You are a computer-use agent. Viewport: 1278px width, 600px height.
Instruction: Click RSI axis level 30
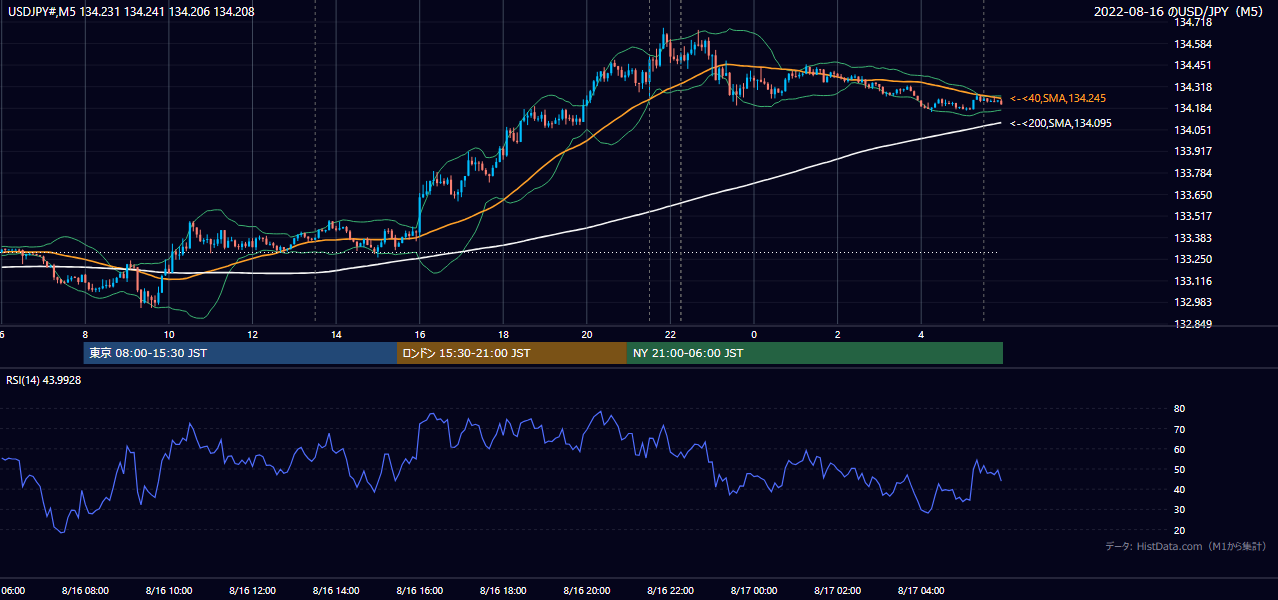pos(1179,510)
